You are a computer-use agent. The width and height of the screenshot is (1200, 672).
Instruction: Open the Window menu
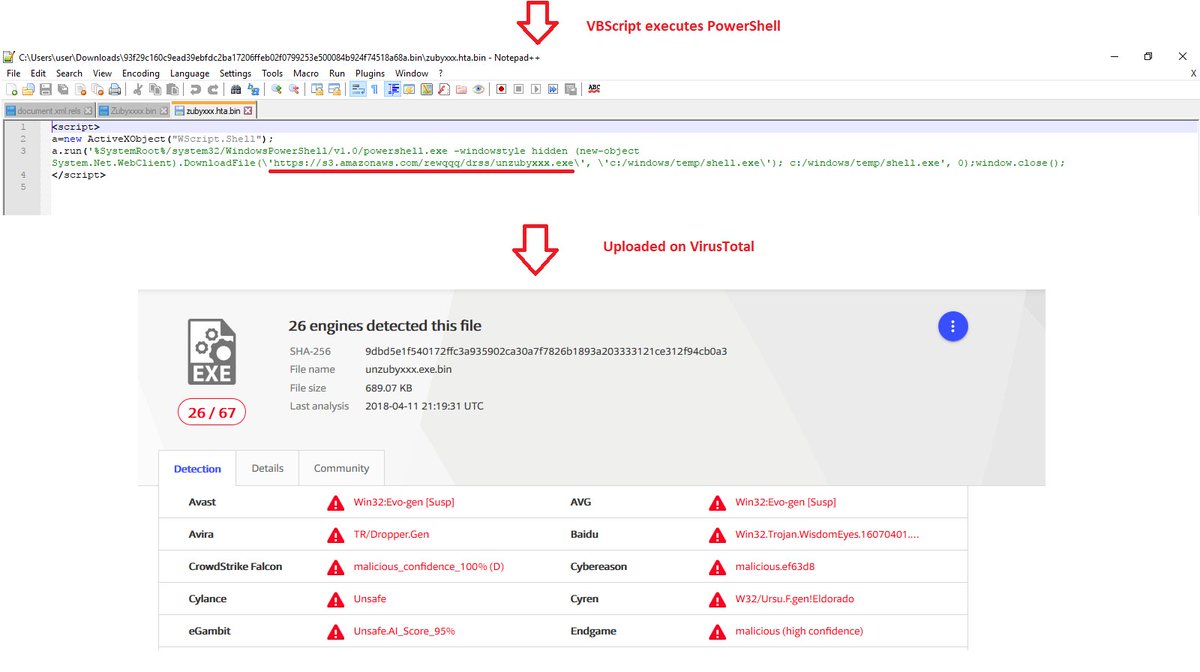(411, 74)
